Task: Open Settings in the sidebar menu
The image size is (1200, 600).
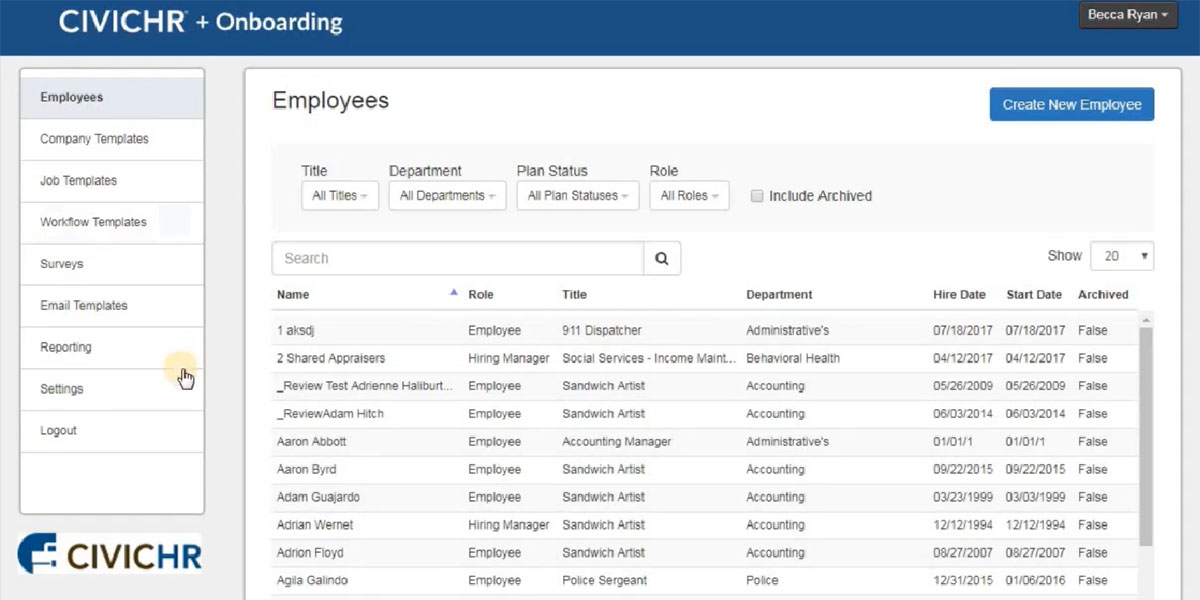Action: [x=62, y=389]
